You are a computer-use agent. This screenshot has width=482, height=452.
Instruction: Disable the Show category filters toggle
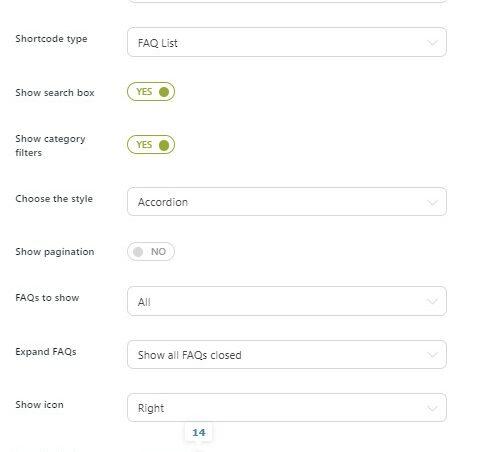click(151, 145)
